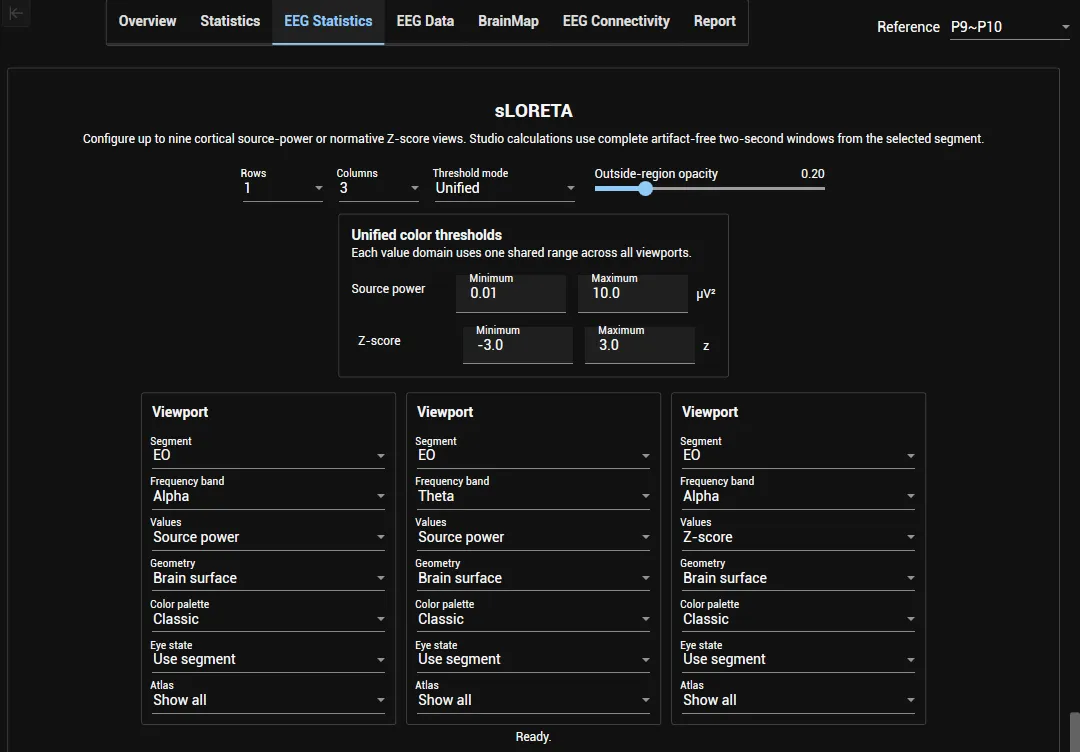Open Segment dropdown in first viewport

(x=268, y=455)
